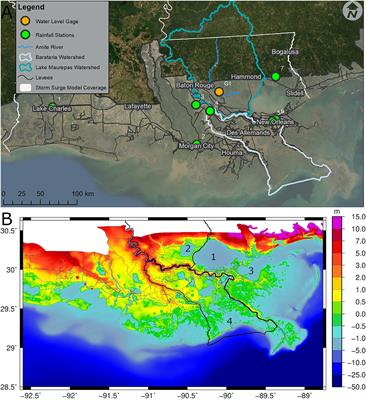Click the 'New Orleans' city label

click(275, 122)
